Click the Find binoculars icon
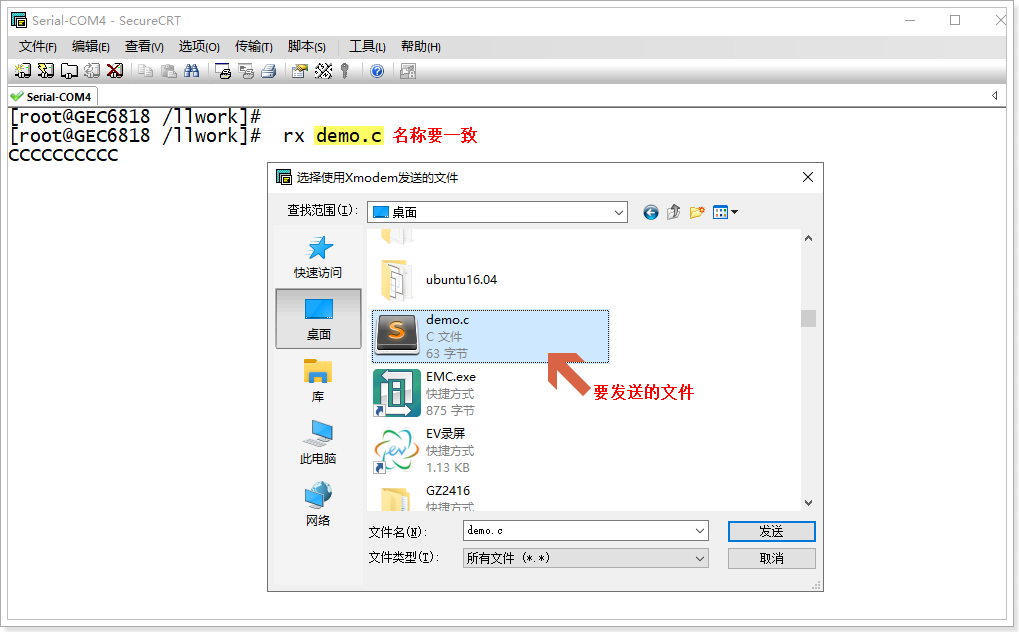Screen dimensions: 1019x632 point(192,71)
